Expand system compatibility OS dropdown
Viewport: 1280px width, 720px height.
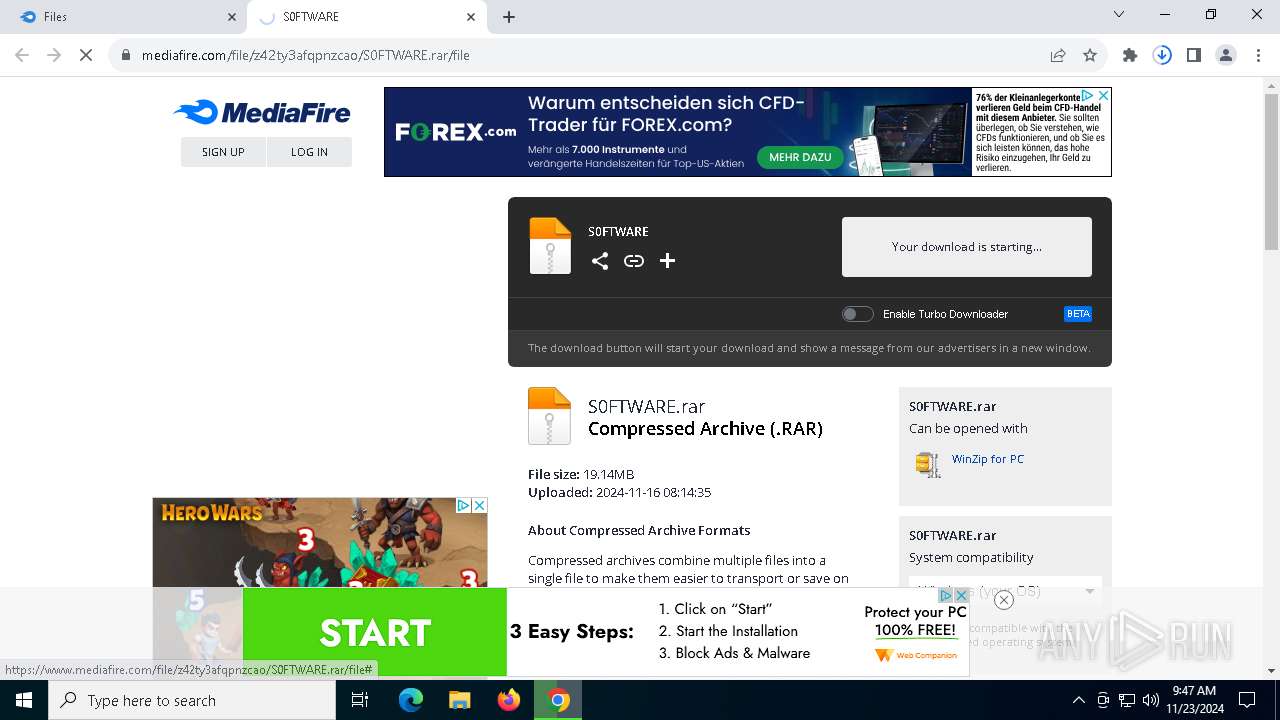tap(1005, 591)
